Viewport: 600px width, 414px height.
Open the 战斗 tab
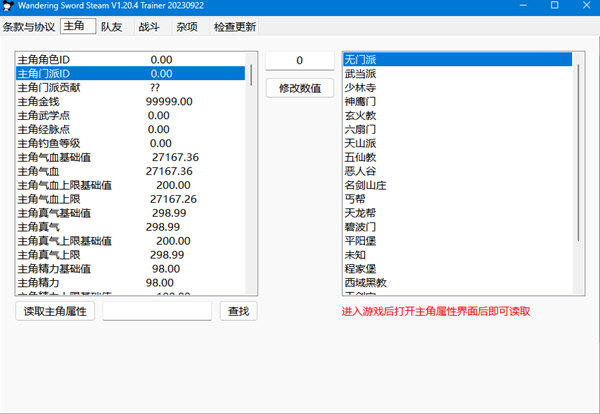click(150, 27)
